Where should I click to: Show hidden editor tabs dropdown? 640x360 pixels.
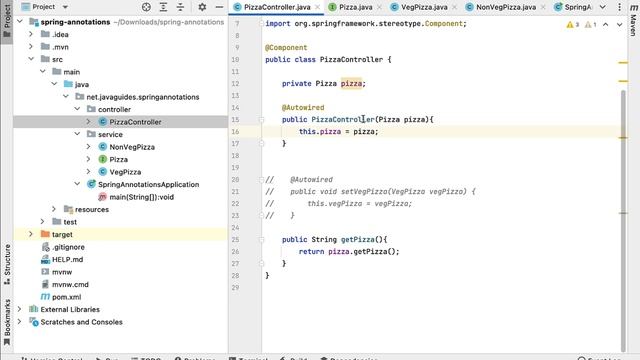point(603,7)
